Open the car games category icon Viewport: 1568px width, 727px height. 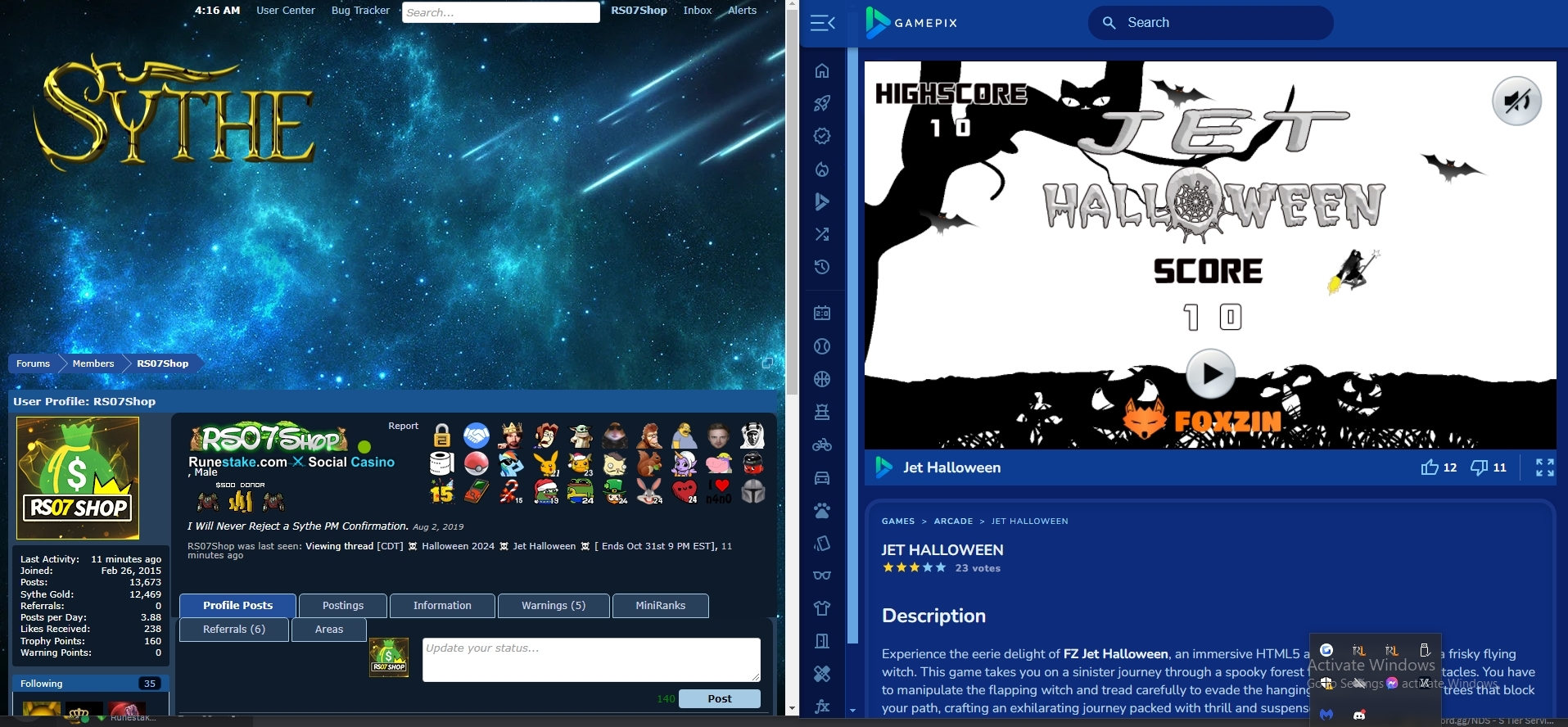point(822,477)
